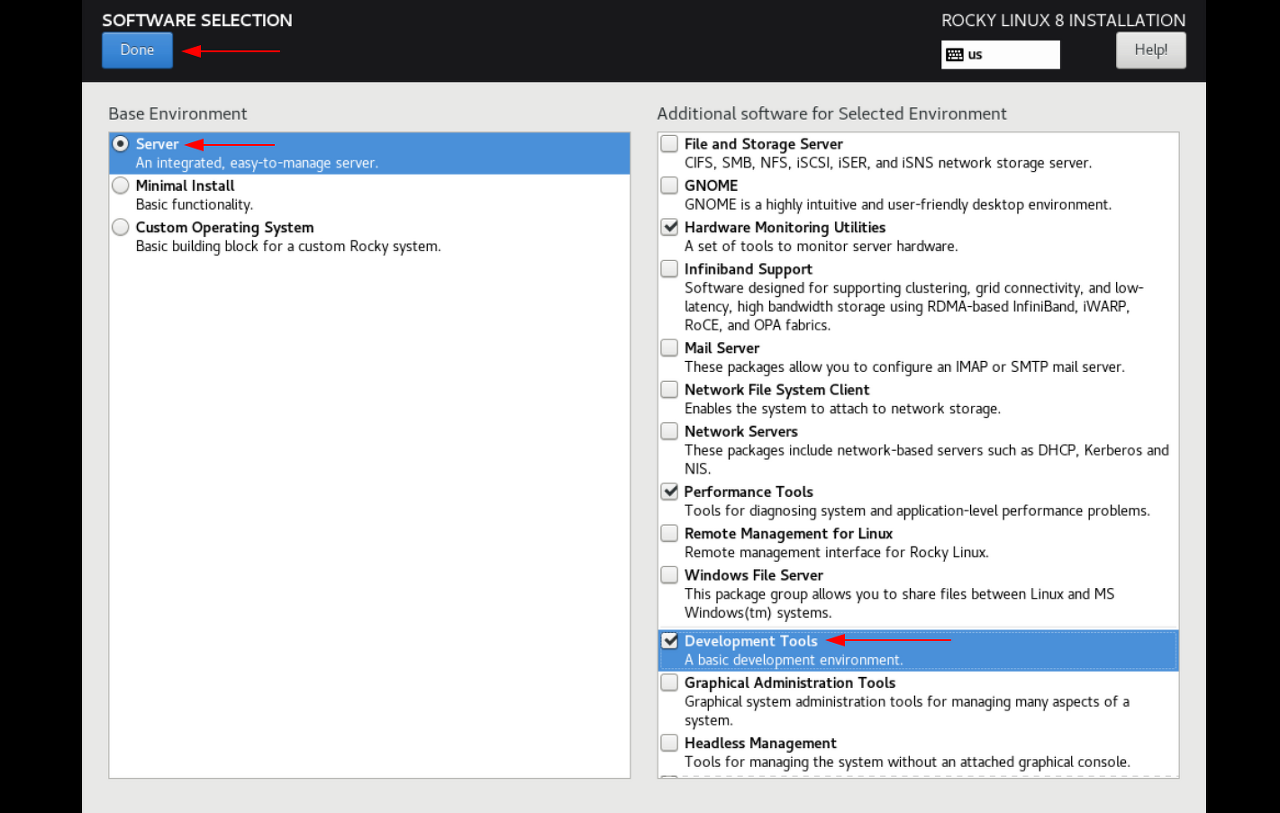Click the CIFS, SMB, NFS, iSCSI description

888,163
